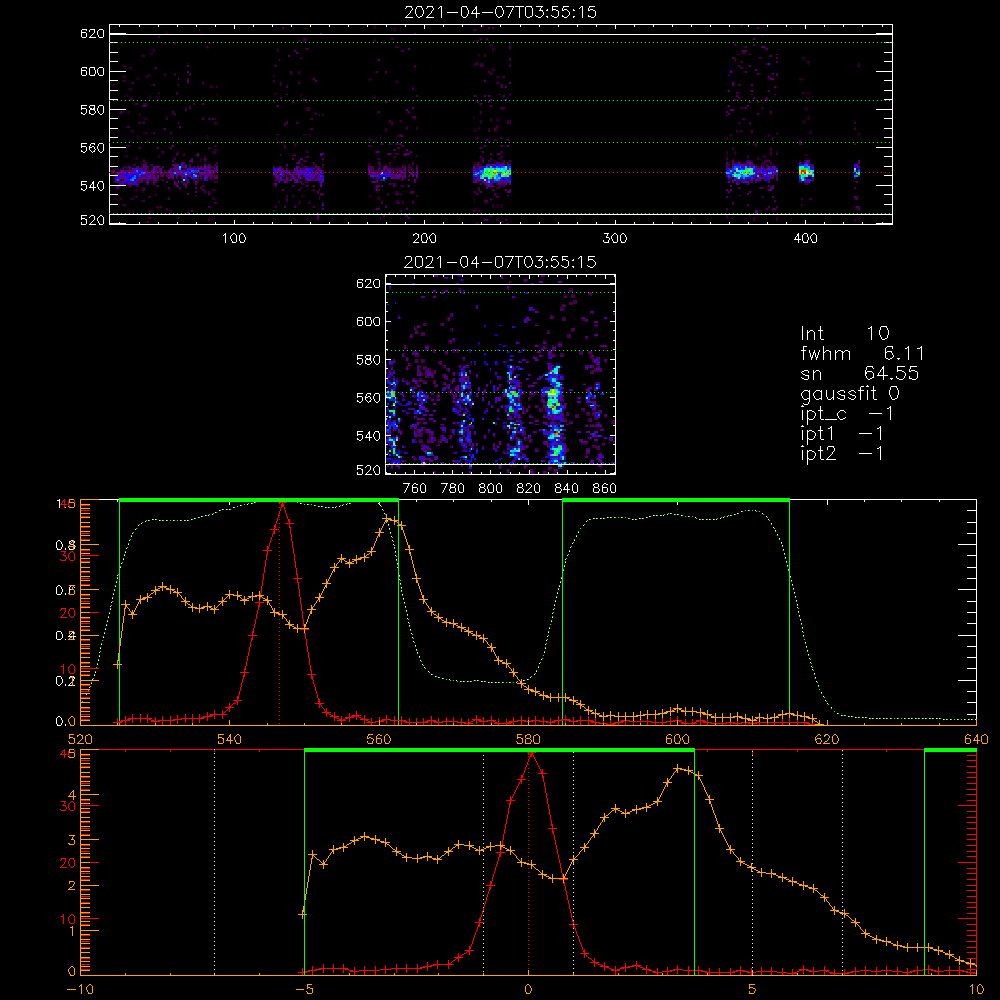Click the timestamp title above the middle image
The image size is (1000, 1000).
tap(501, 262)
